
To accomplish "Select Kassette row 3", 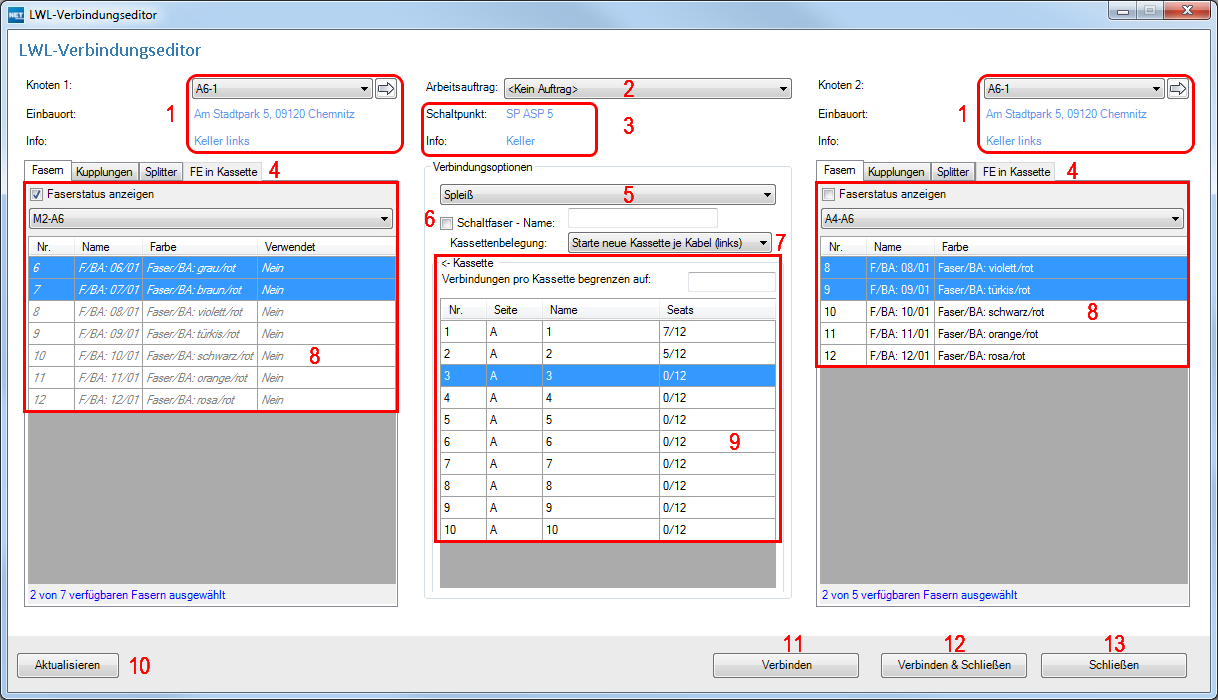I will click(x=608, y=375).
